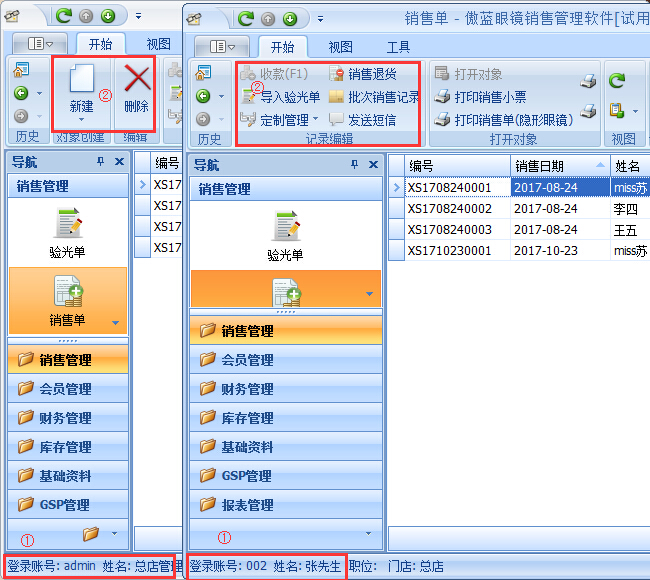Click 打印销售单(隐形眼镜) print button
Viewport: 650px width, 580px height.
(x=503, y=120)
